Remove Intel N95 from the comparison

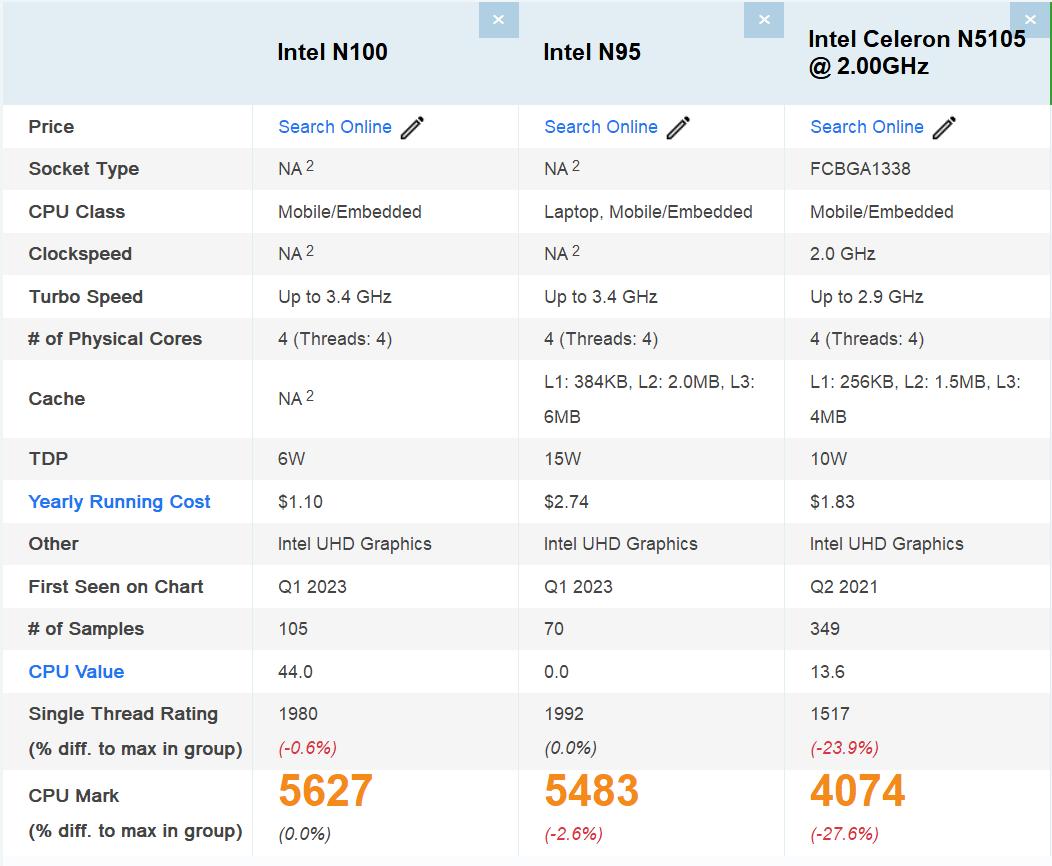point(764,19)
